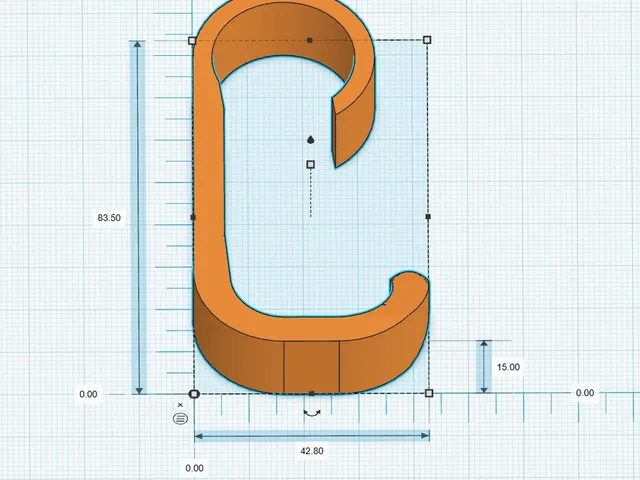The height and width of the screenshot is (480, 640).
Task: Select the top-right corner resize handle
Action: click(x=427, y=40)
